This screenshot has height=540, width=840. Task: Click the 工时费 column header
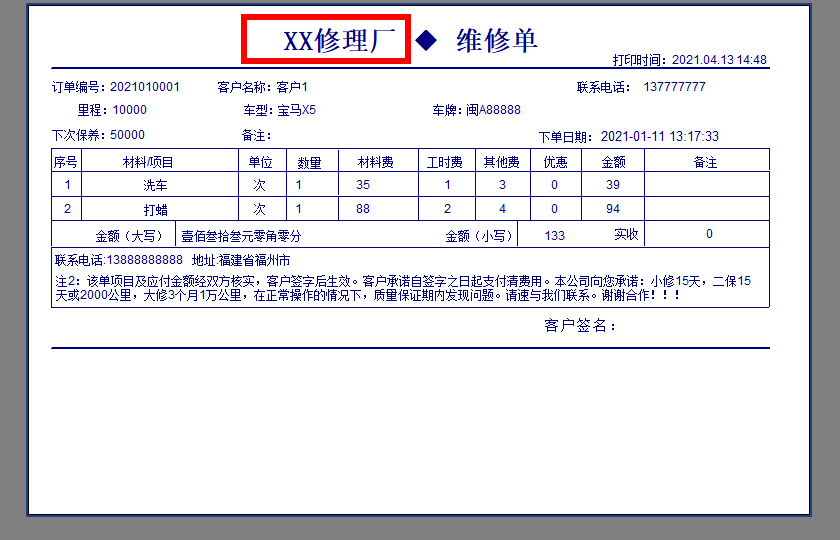pos(444,162)
